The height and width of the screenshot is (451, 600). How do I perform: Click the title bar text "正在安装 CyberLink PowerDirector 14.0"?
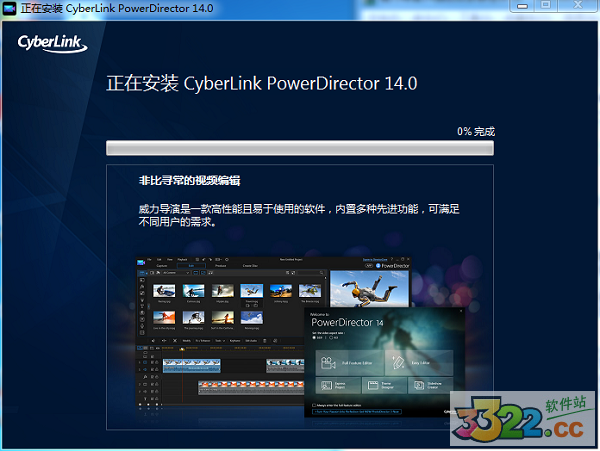point(117,8)
